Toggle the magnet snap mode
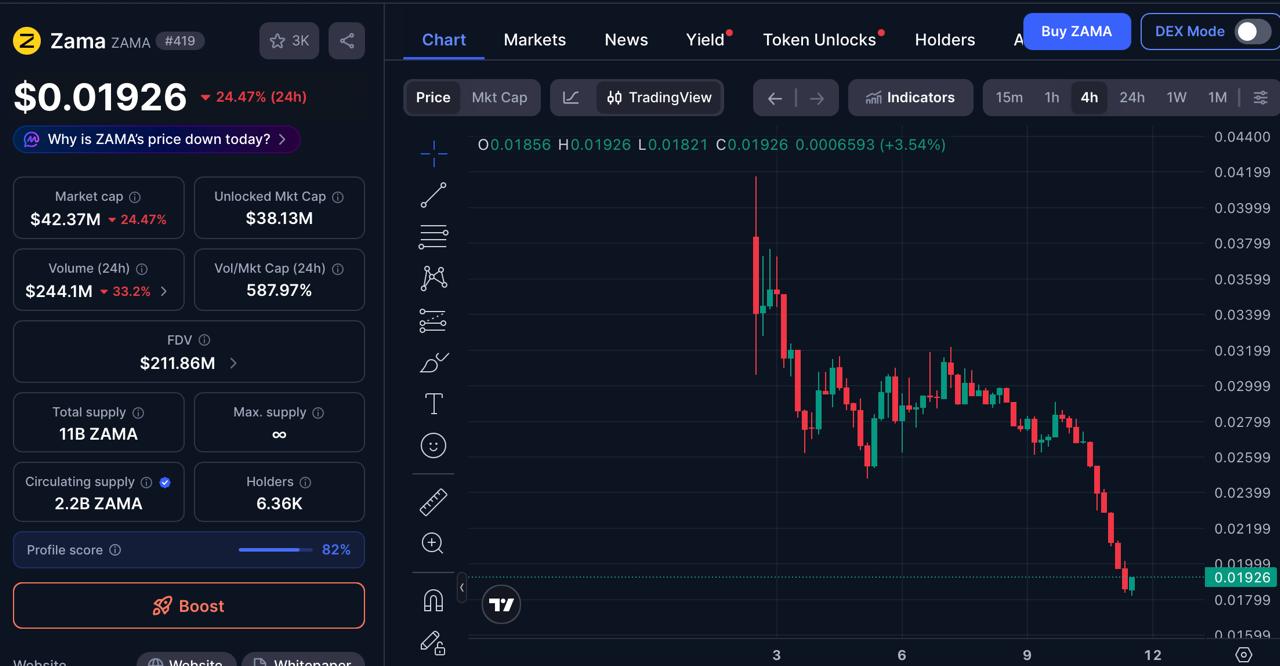 [433, 600]
